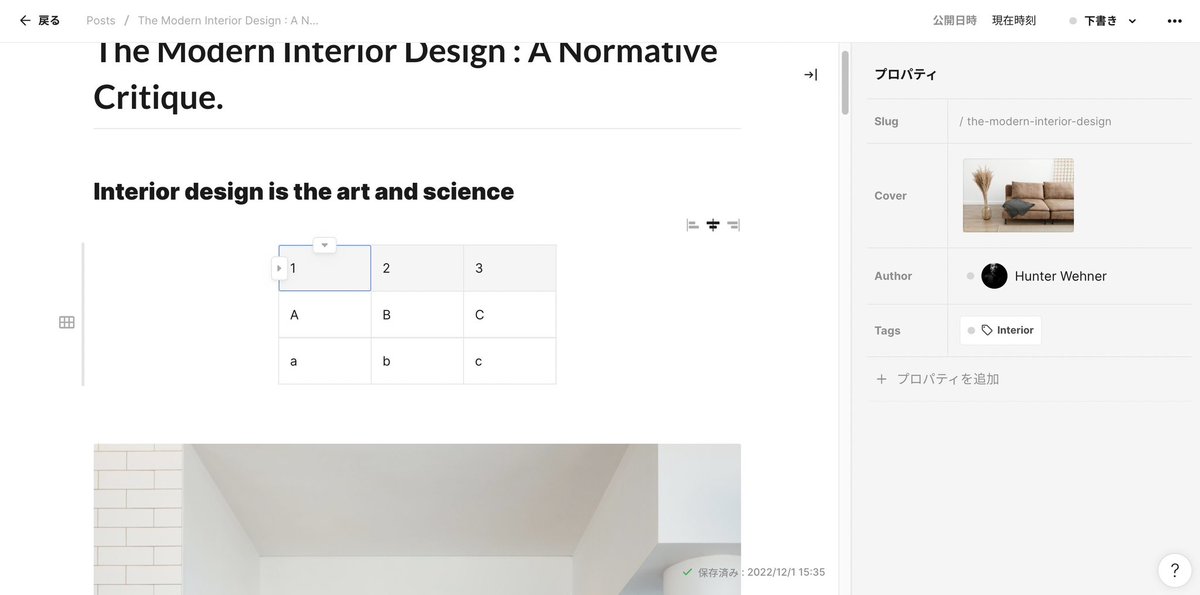Collapse the properties side panel

tap(810, 75)
